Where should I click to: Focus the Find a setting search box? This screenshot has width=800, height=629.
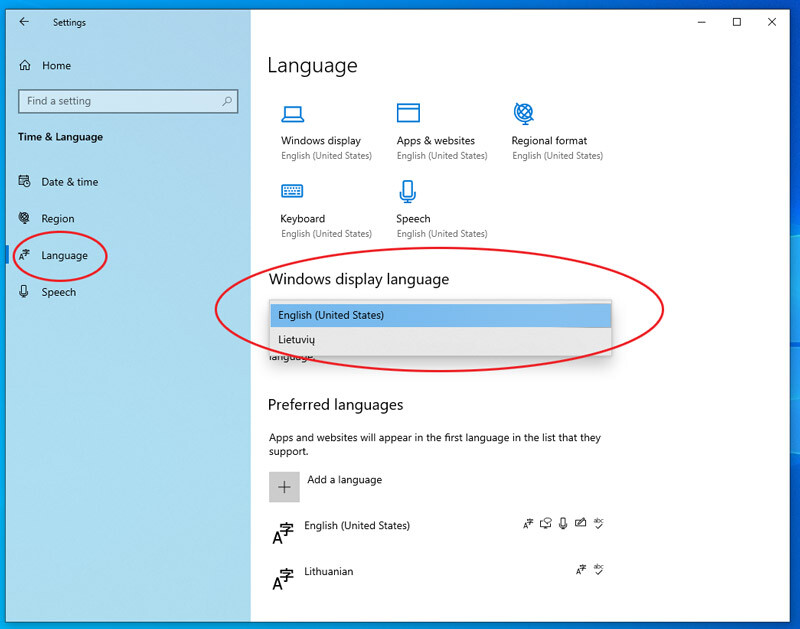coord(128,101)
